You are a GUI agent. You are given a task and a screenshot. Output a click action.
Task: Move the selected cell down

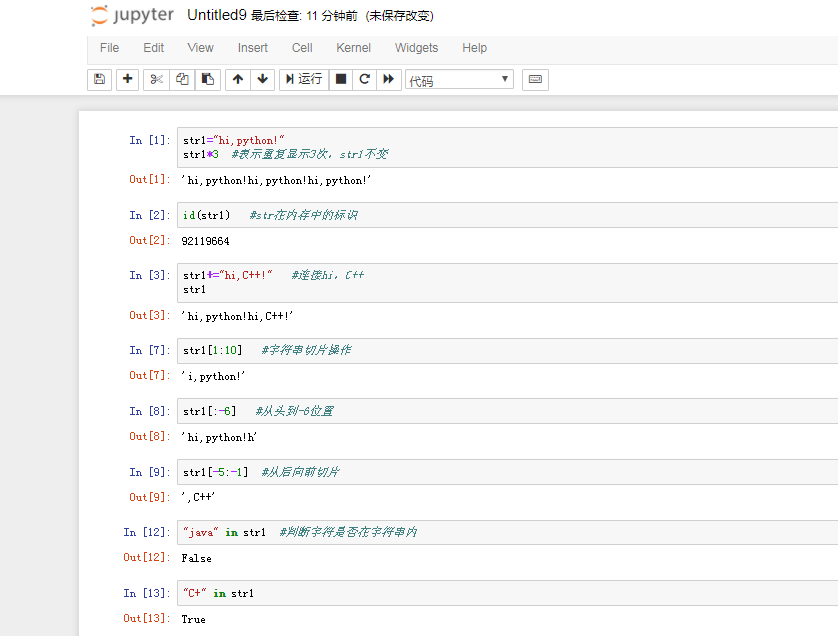click(262, 79)
